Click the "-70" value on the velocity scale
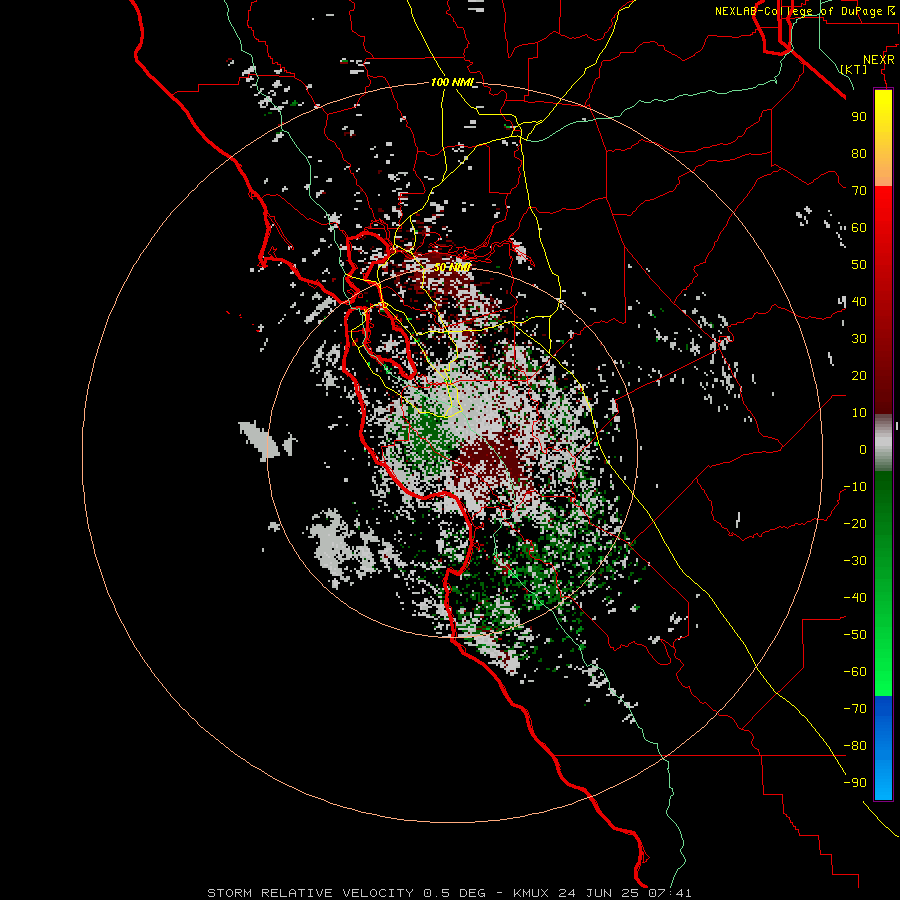 [855, 709]
